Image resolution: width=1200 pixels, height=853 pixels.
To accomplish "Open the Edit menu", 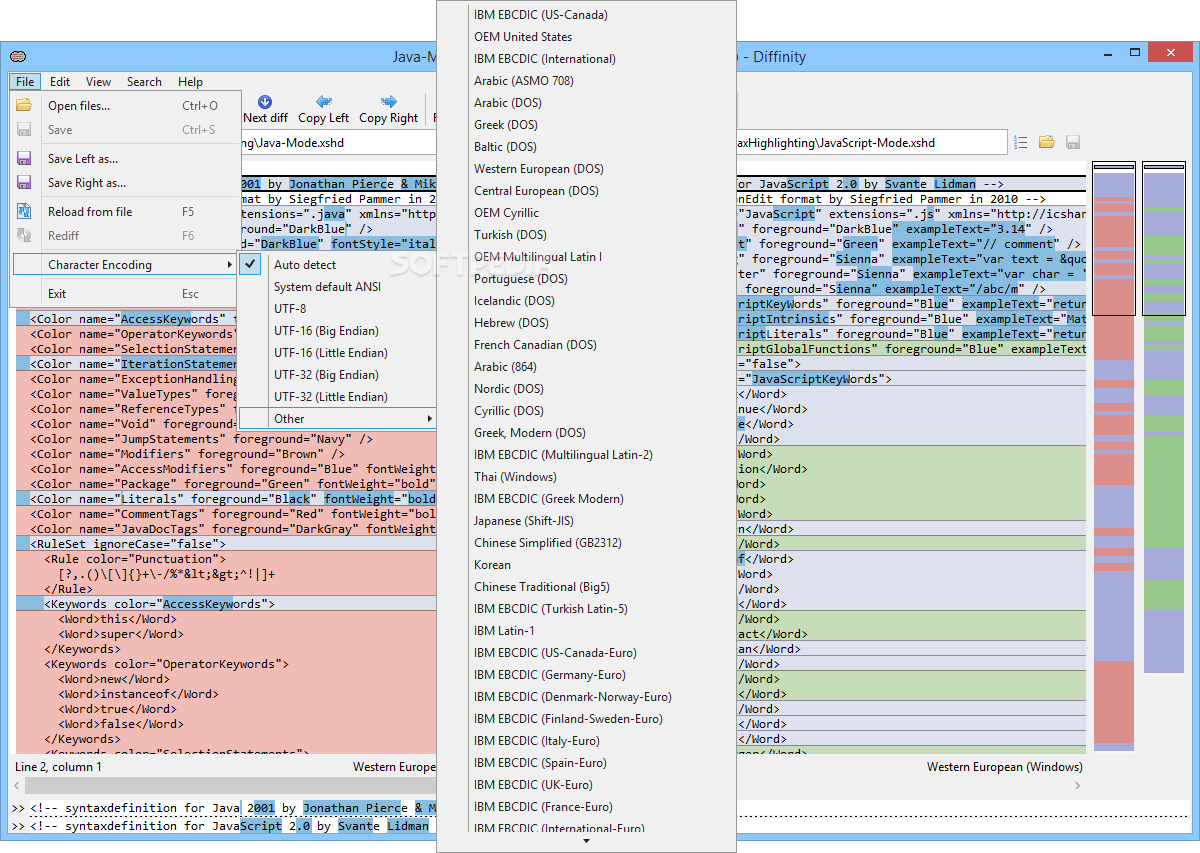I will pos(60,82).
